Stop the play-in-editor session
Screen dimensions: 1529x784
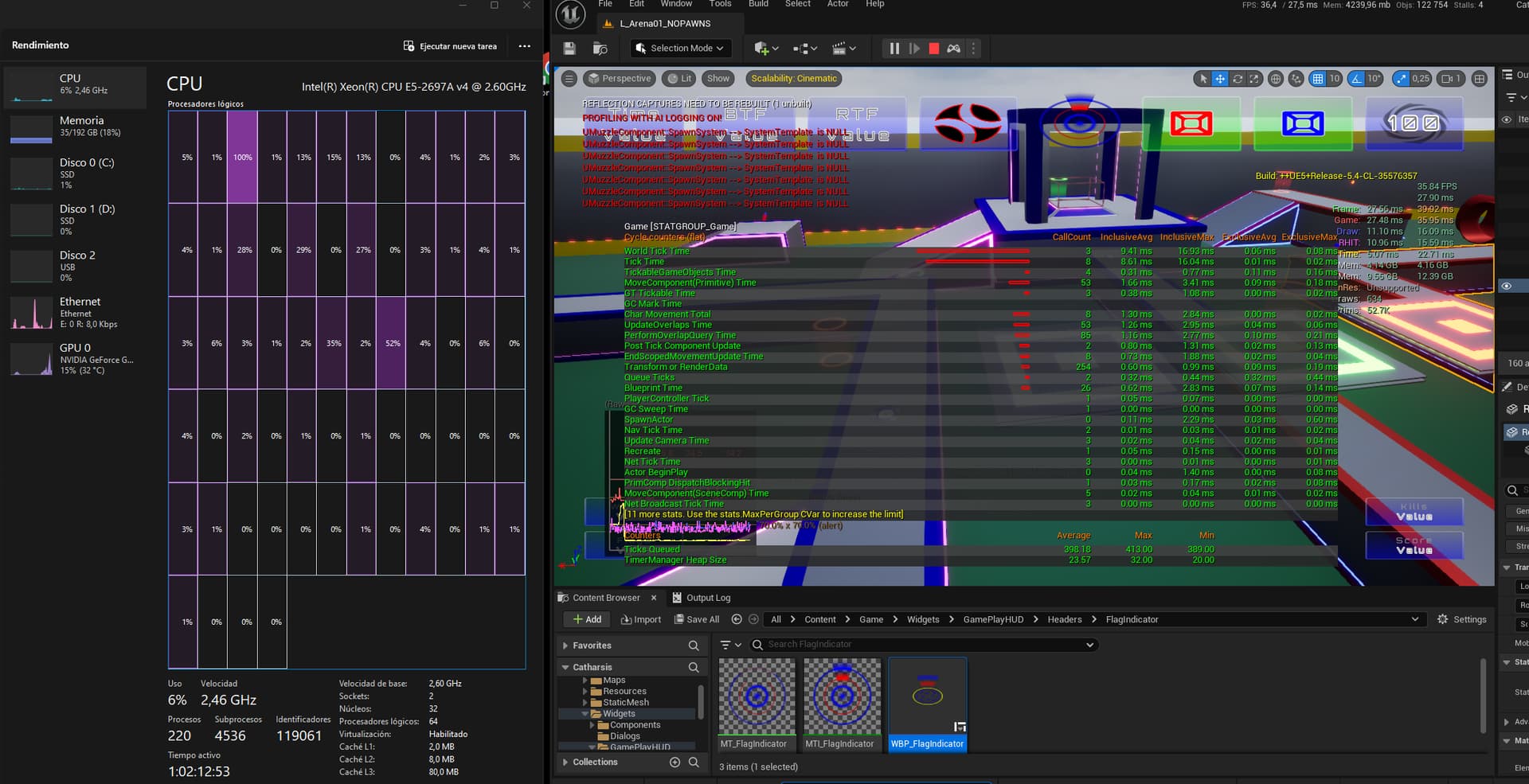coord(934,49)
